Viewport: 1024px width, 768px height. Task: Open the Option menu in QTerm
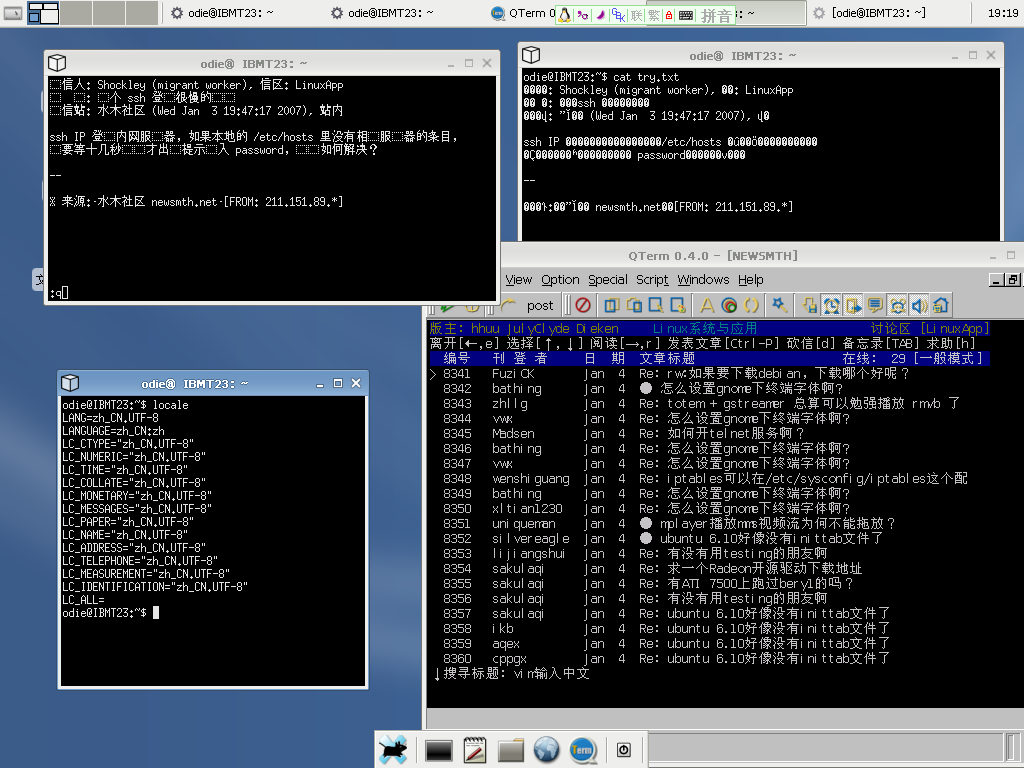(x=560, y=280)
